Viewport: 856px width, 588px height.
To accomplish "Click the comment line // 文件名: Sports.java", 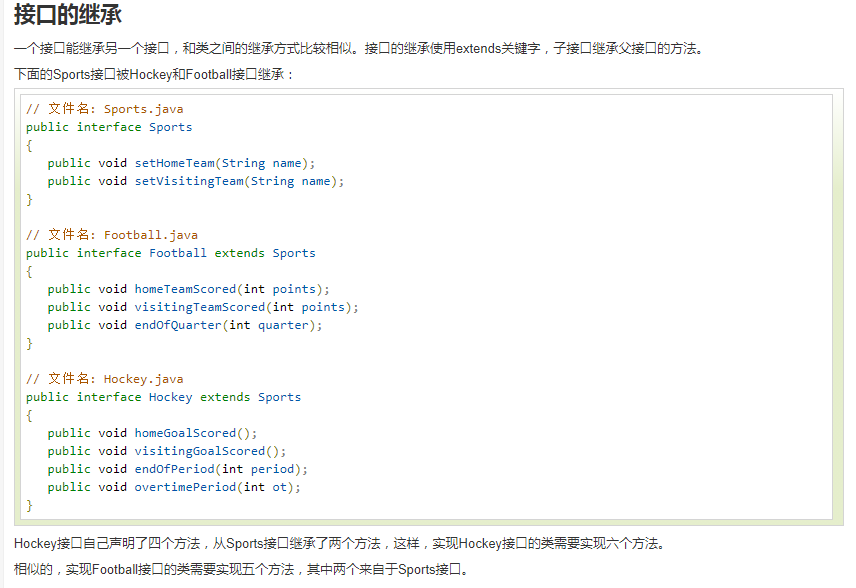I will click(105, 109).
